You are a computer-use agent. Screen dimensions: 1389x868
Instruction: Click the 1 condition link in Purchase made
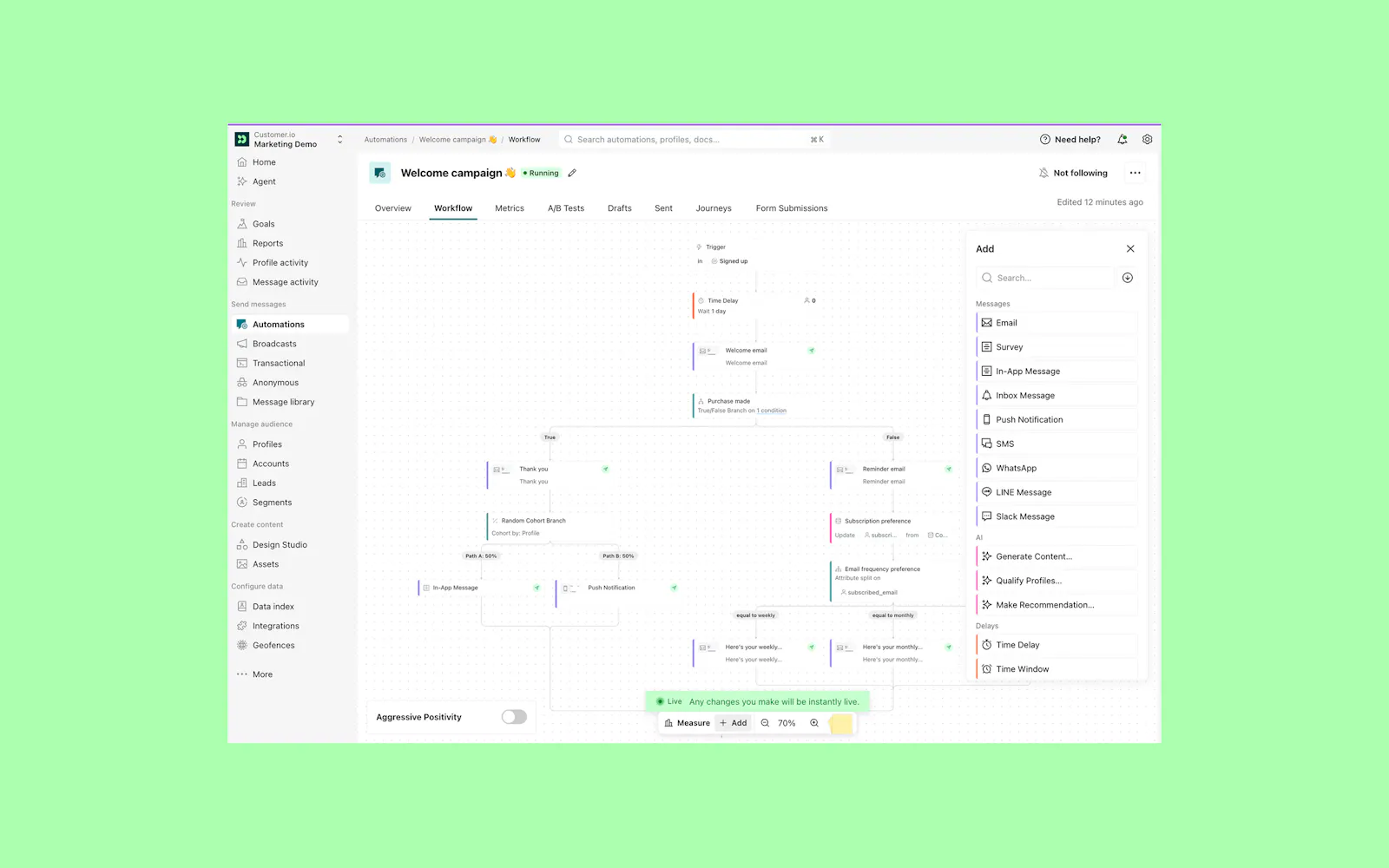coord(771,411)
